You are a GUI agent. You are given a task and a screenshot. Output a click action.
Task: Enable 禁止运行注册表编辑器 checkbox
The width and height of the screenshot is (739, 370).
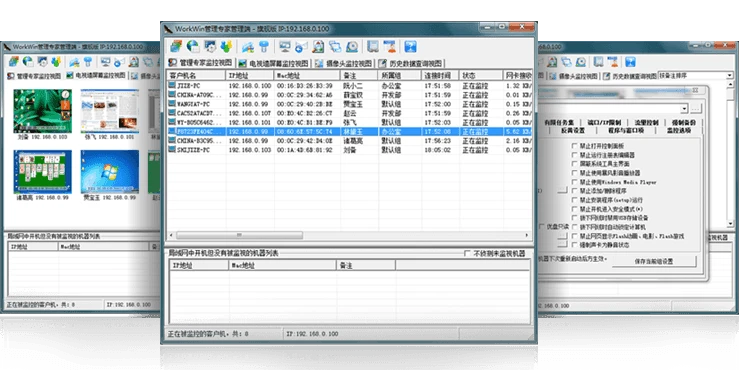[x=575, y=155]
